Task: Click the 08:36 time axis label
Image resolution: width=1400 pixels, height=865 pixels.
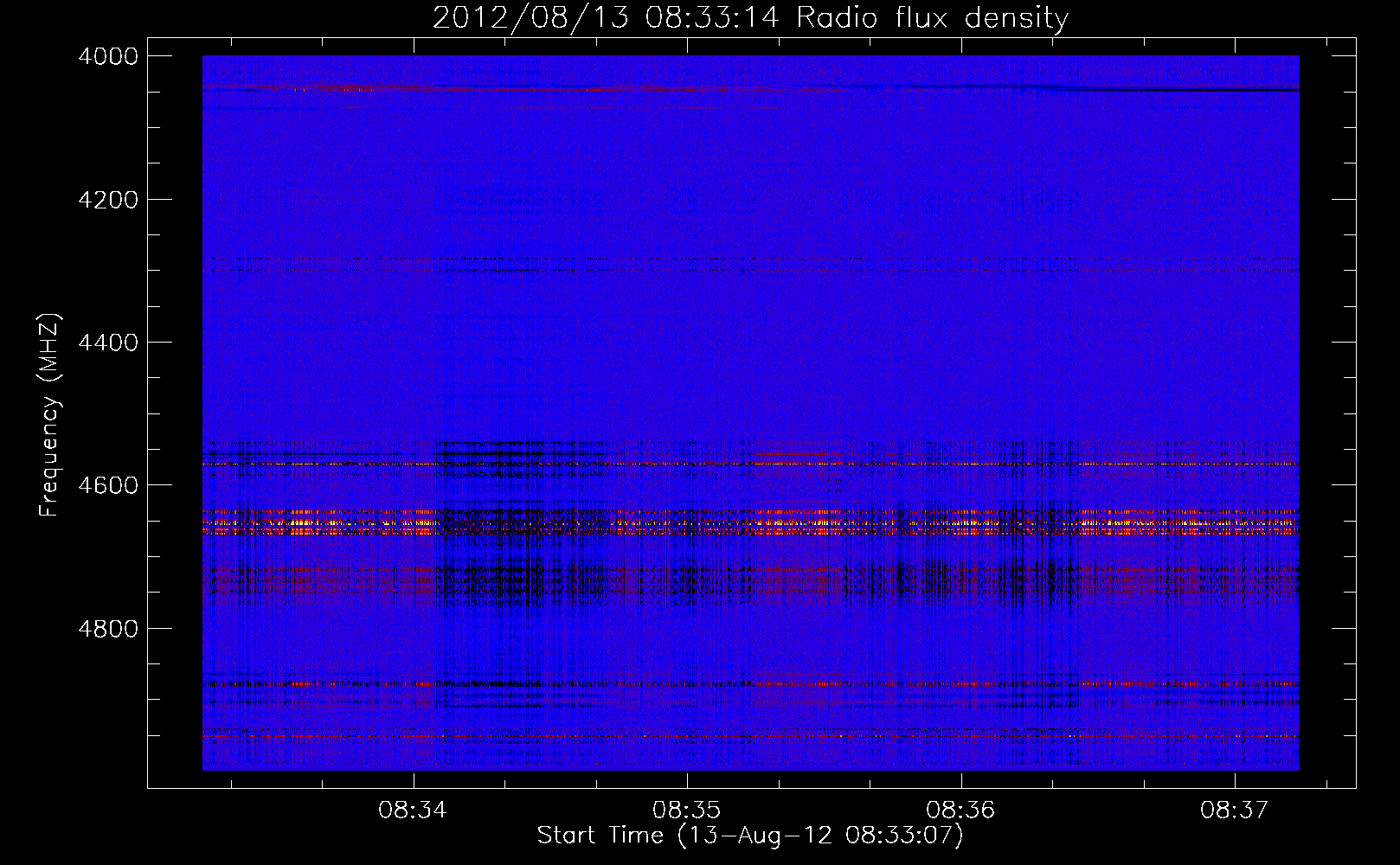Action: pos(960,810)
